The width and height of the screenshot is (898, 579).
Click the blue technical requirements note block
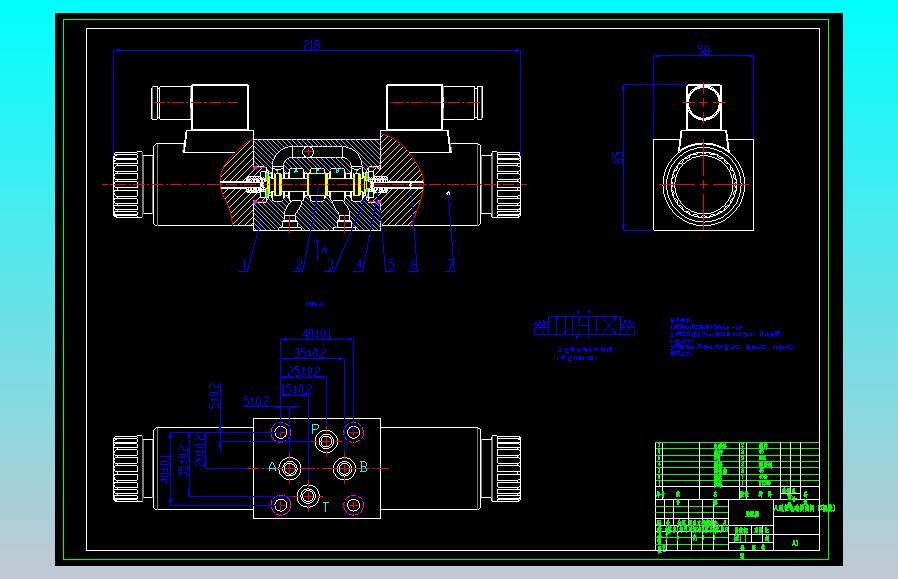coord(732,337)
